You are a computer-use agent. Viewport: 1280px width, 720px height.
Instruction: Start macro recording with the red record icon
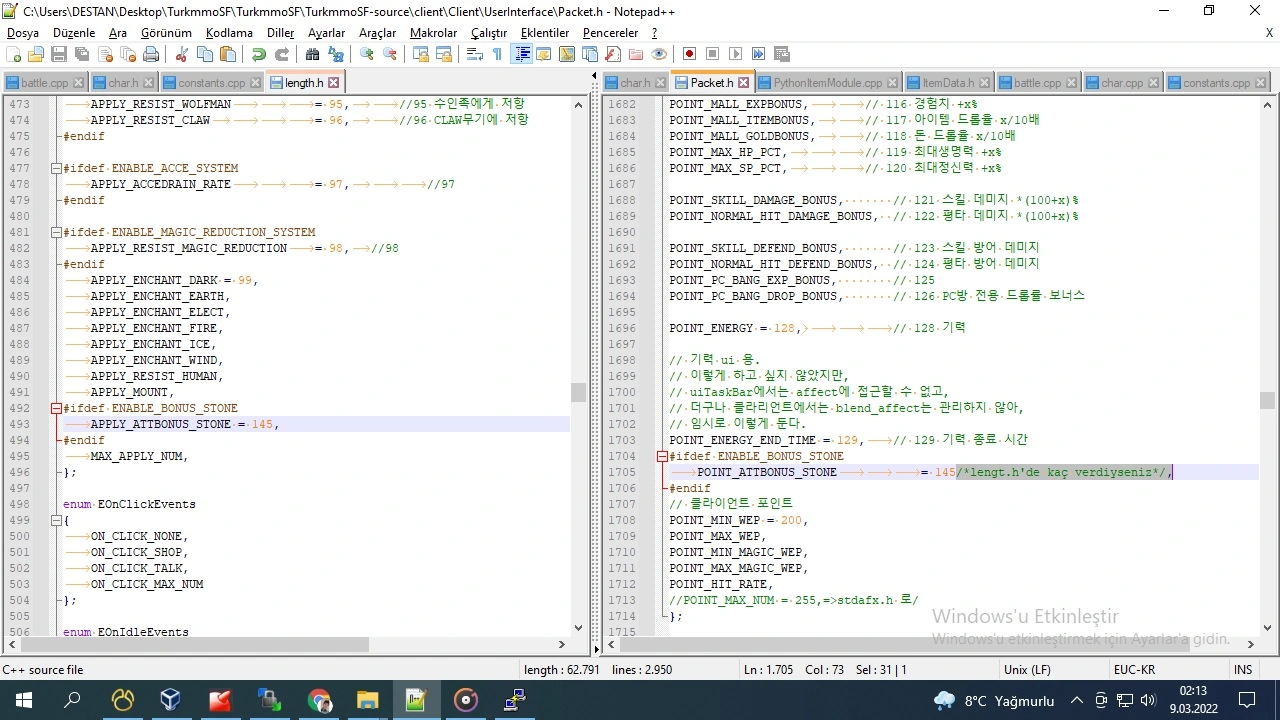[x=690, y=54]
